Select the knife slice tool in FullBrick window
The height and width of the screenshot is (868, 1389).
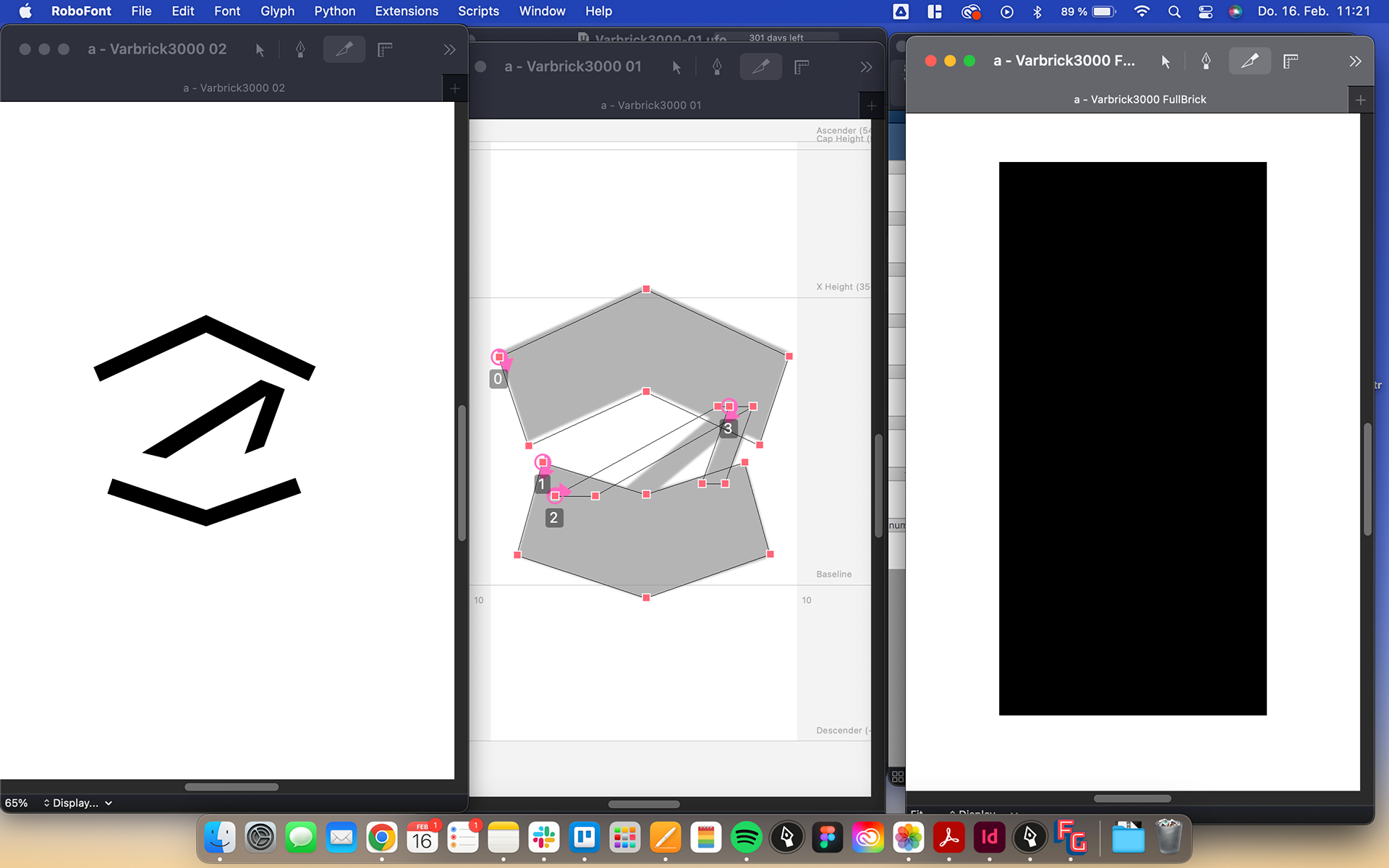pyautogui.click(x=1249, y=61)
